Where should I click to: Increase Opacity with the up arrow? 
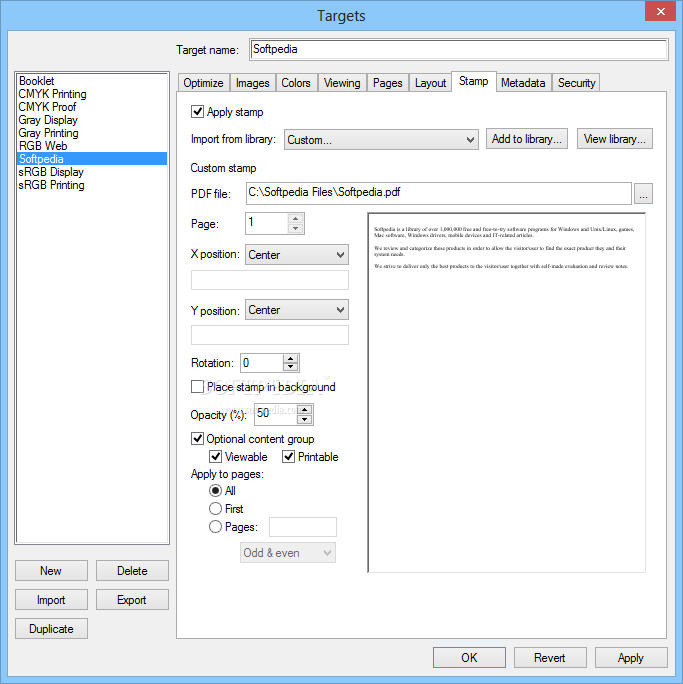pos(304,410)
